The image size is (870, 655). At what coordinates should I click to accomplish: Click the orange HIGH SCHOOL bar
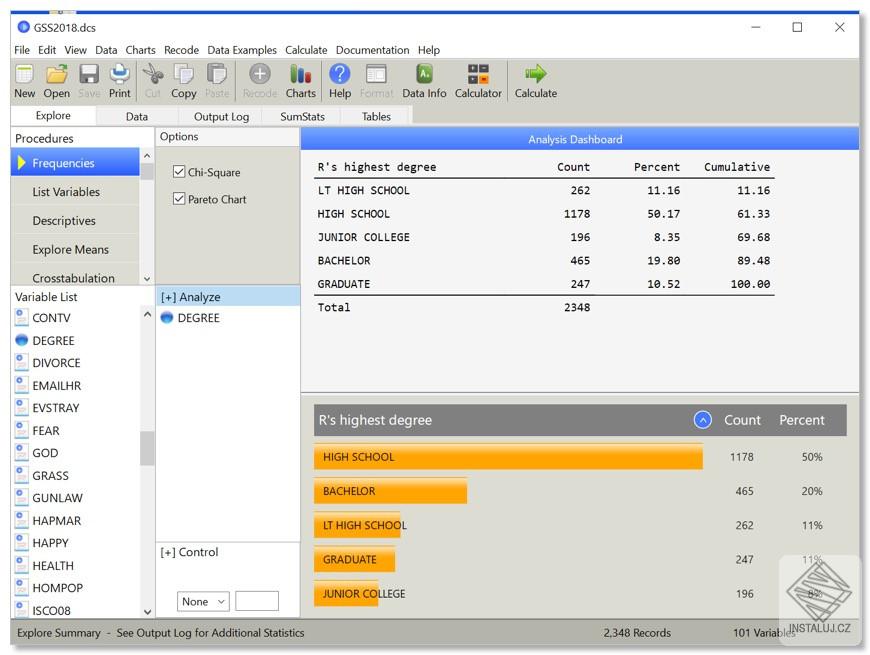click(x=507, y=457)
